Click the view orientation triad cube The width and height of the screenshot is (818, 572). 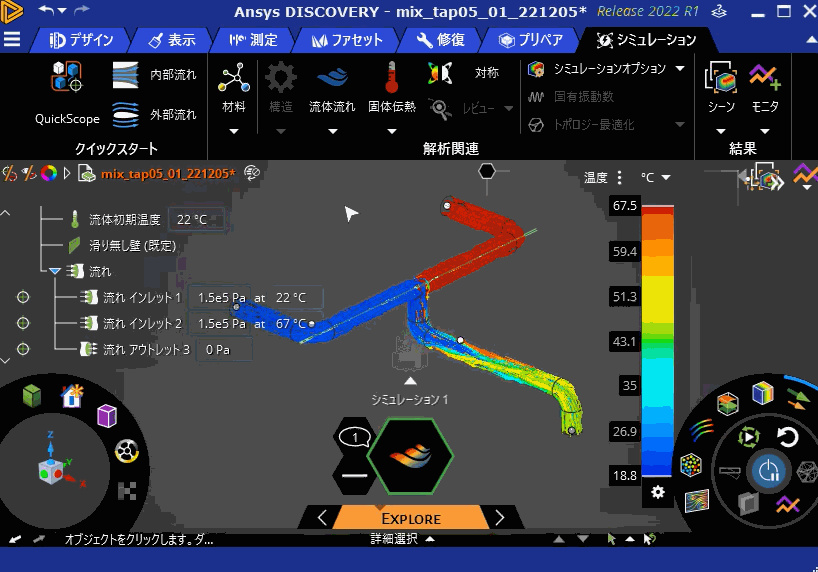coord(51,470)
